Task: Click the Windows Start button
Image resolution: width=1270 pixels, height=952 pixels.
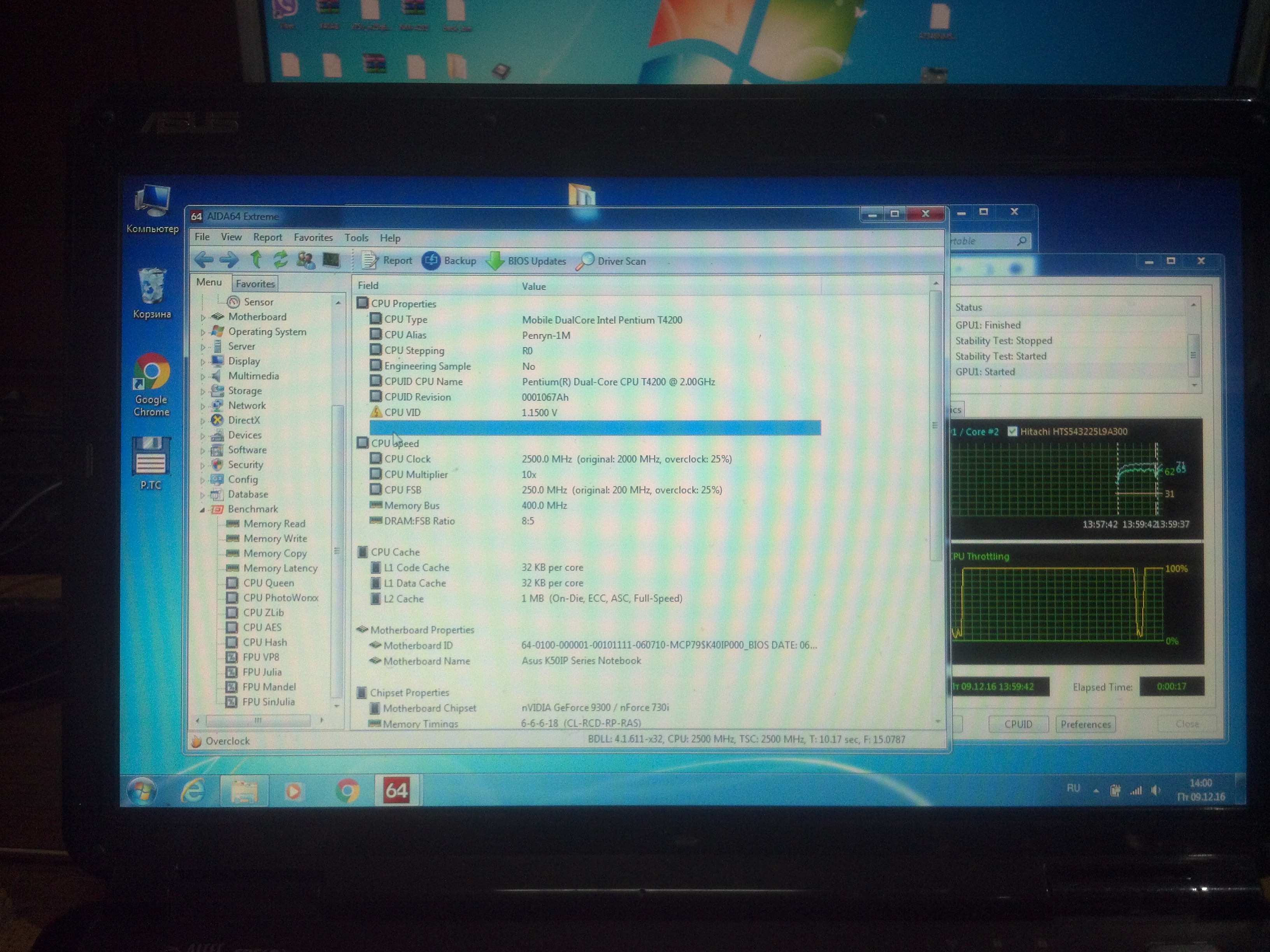Action: [142, 791]
